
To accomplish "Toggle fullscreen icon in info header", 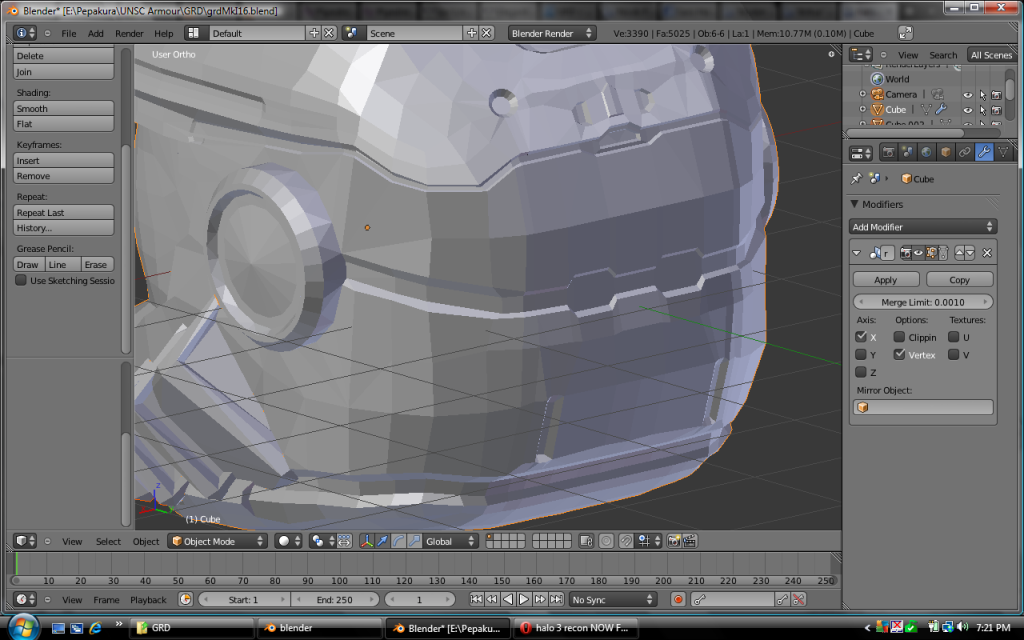I will pos(905,33).
